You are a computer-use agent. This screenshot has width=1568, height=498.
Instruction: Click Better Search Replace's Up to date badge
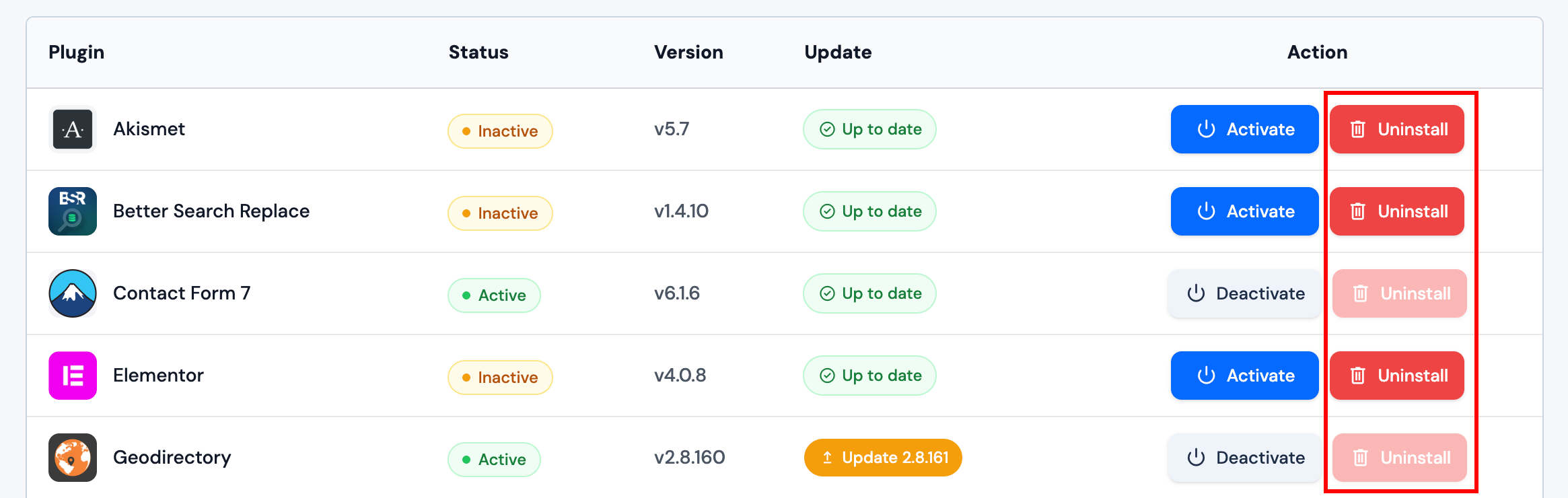coord(869,211)
